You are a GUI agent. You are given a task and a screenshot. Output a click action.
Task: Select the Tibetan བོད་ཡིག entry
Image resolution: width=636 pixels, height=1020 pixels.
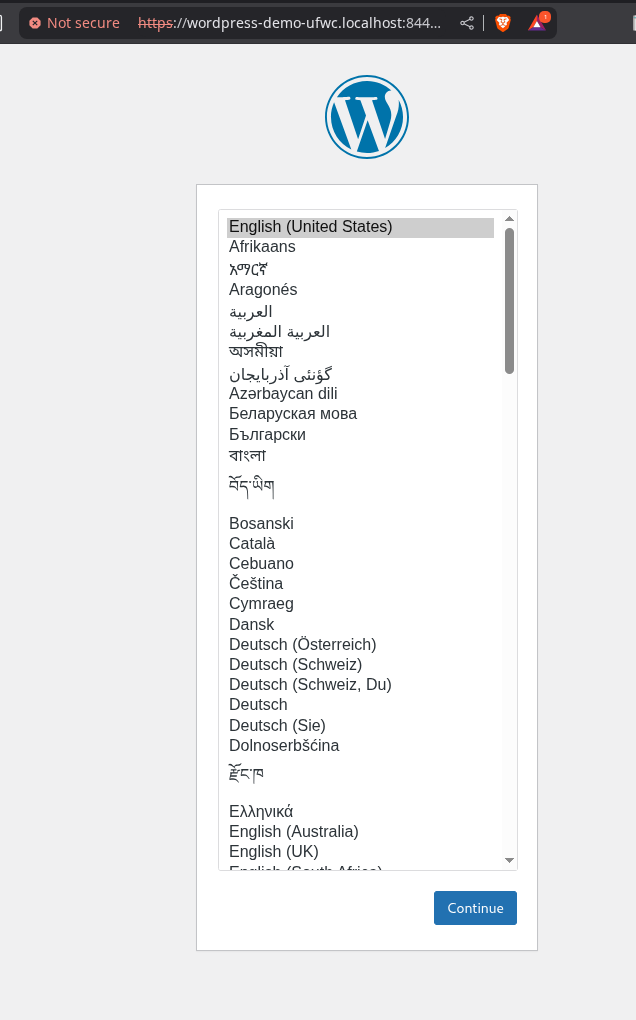(x=360, y=488)
